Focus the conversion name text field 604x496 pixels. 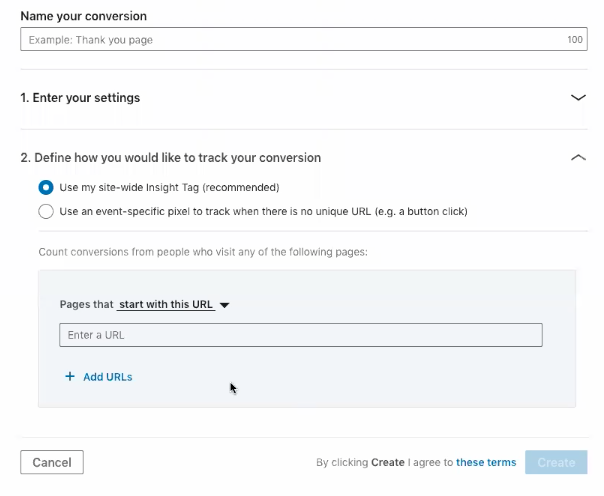tap(290, 40)
